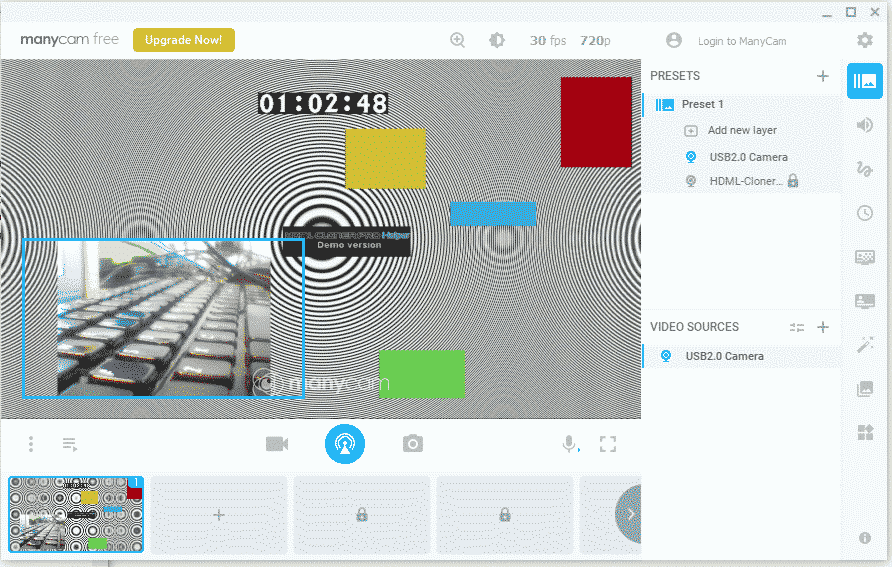The image size is (892, 567).
Task: Select the picture-in-picture keyboard camera layer
Action: (x=163, y=318)
